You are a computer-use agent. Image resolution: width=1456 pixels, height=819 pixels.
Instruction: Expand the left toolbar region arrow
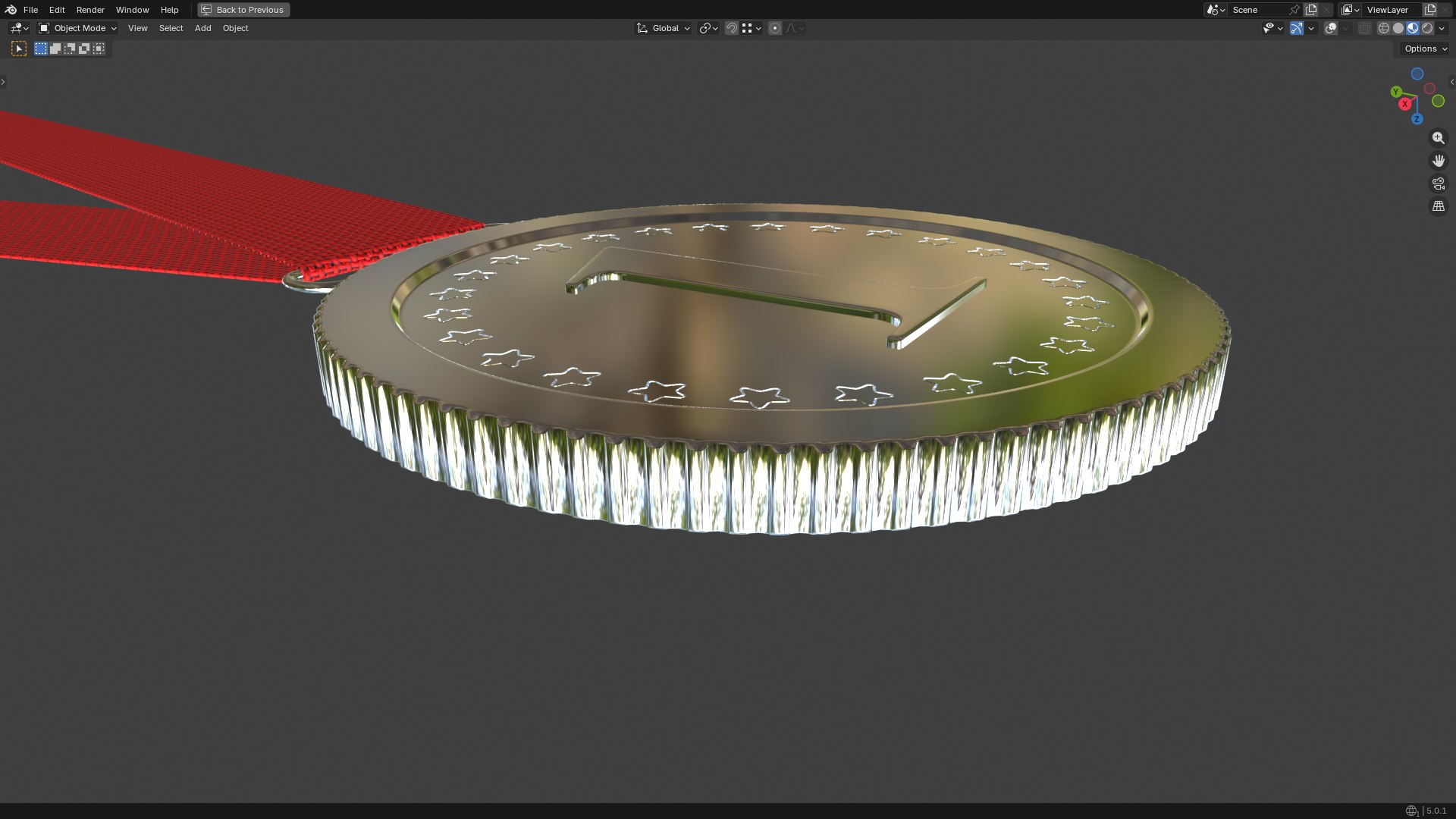click(3, 82)
